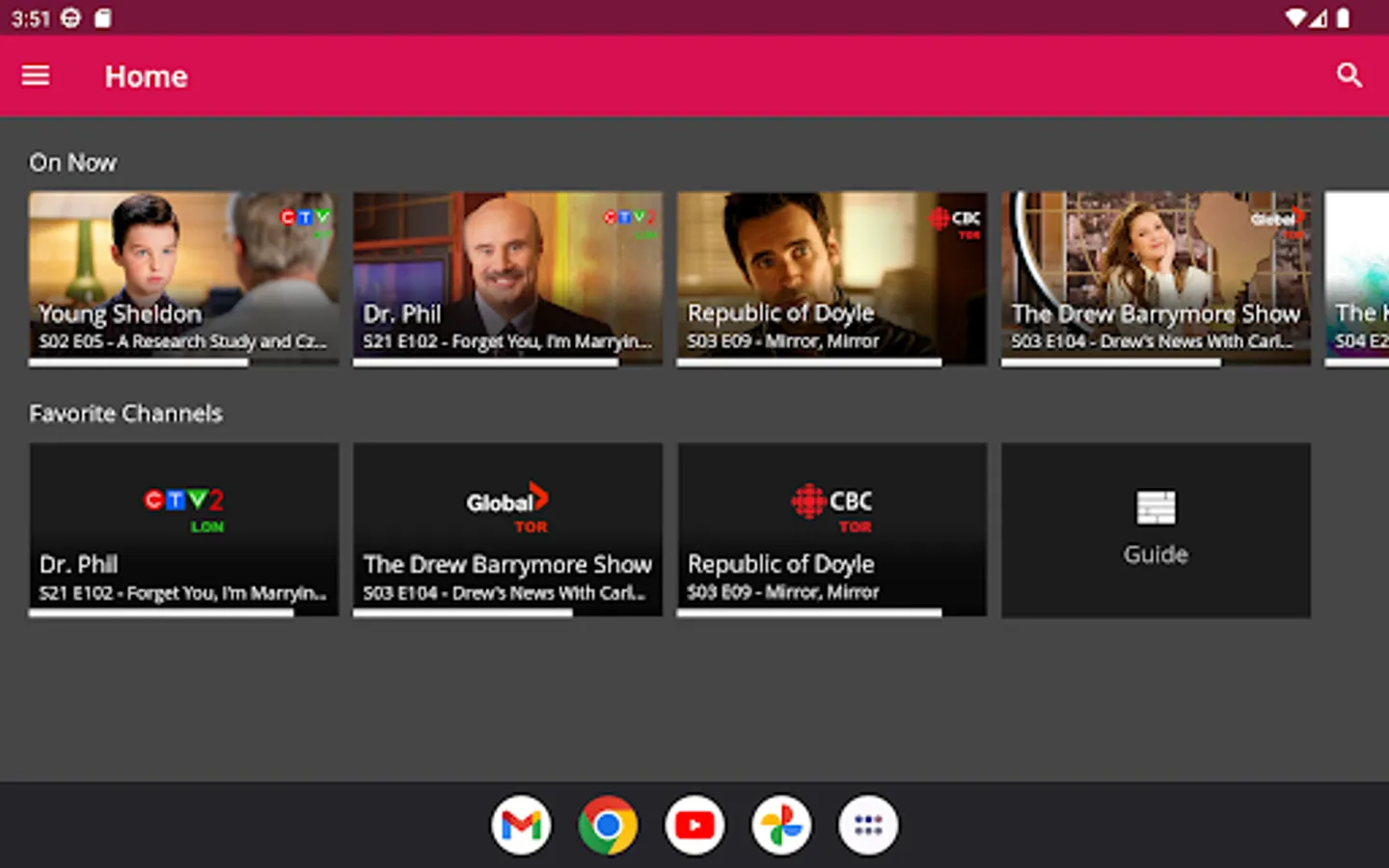This screenshot has height=868, width=1389.
Task: Open the app drawer icon
Action: click(x=868, y=825)
